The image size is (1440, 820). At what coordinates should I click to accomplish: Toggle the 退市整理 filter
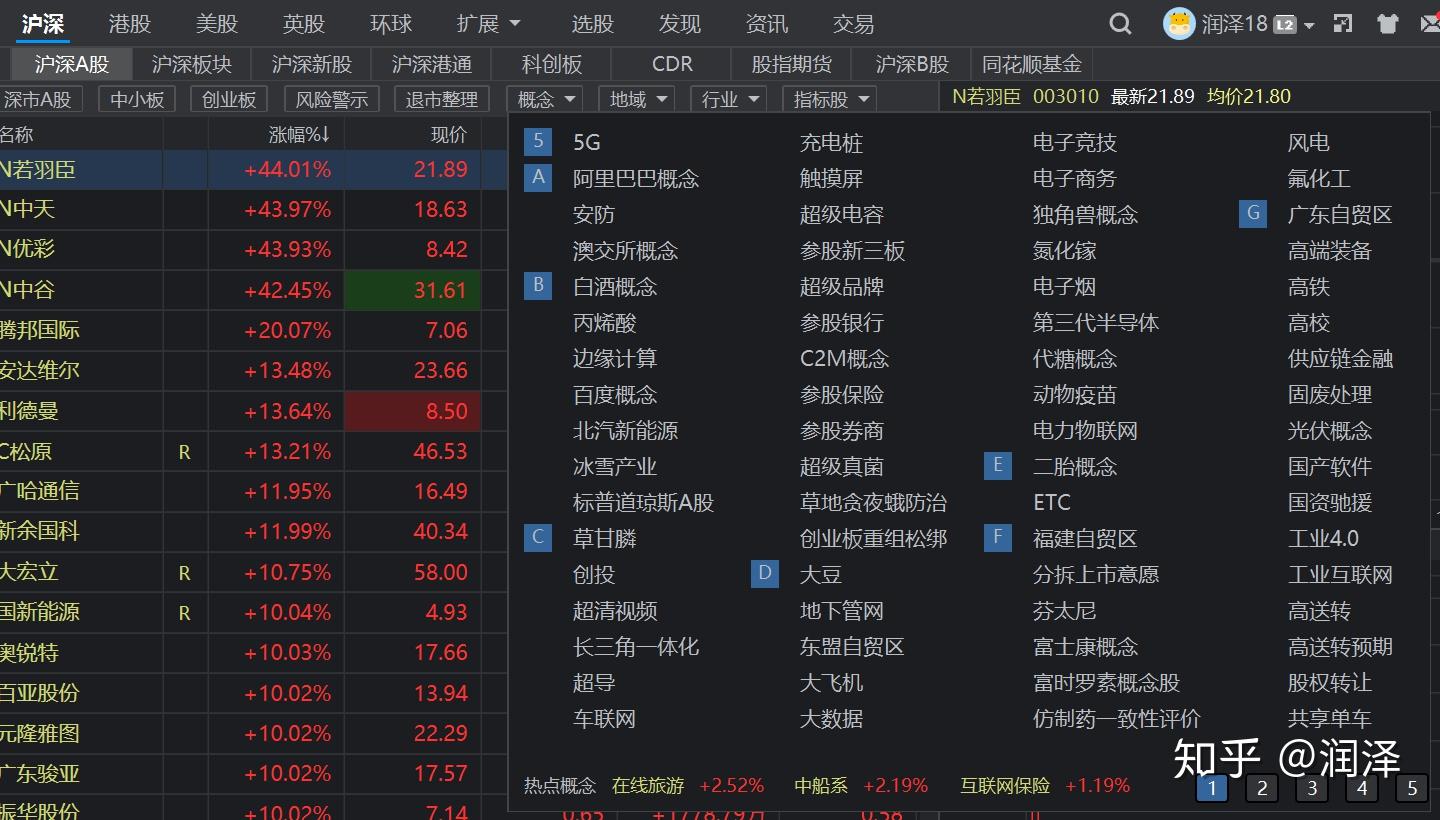click(x=442, y=99)
